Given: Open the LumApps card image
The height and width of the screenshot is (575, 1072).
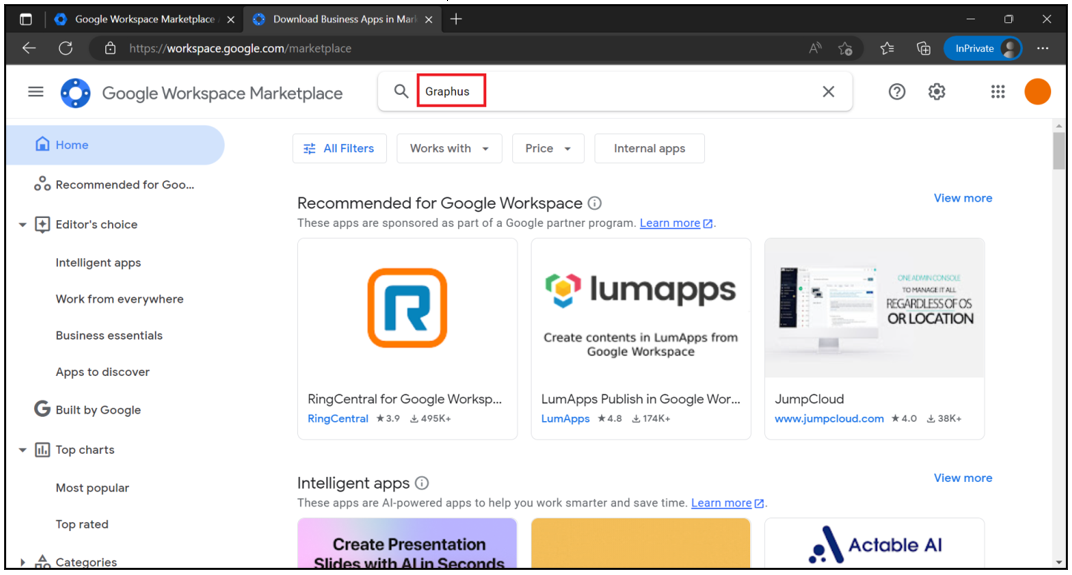Looking at the screenshot, I should click(641, 308).
